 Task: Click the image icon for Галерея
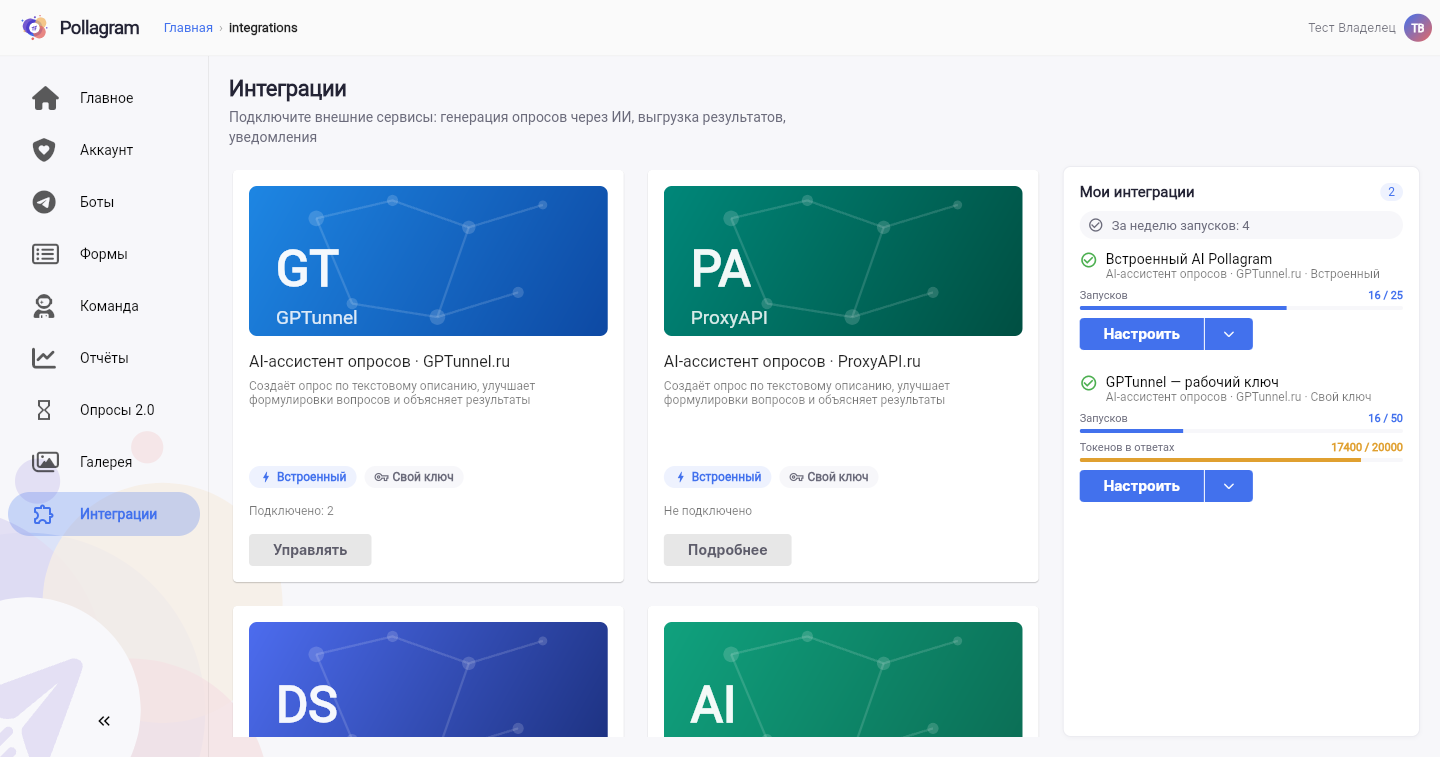click(x=45, y=462)
